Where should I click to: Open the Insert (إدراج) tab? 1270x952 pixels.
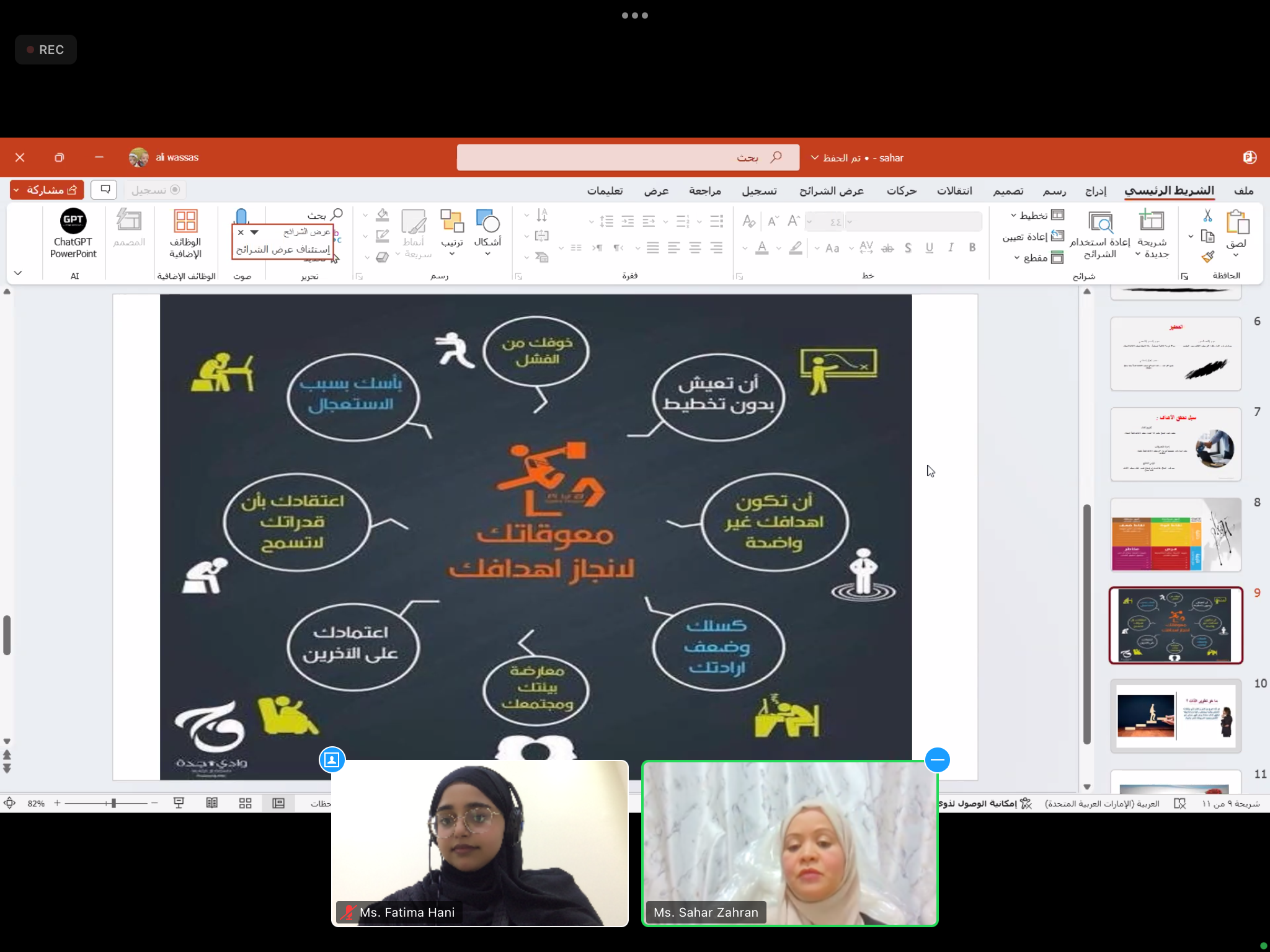tap(1096, 191)
